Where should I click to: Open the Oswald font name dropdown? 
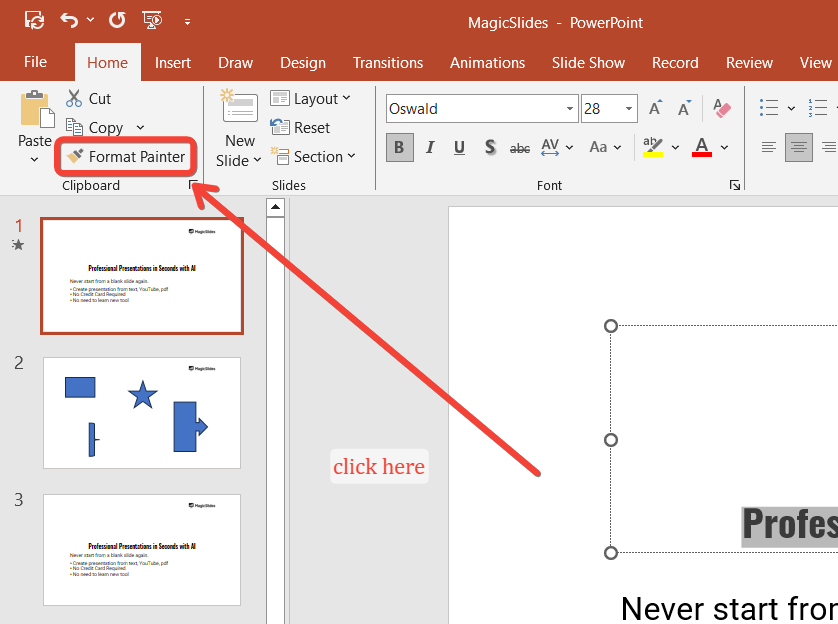point(570,109)
